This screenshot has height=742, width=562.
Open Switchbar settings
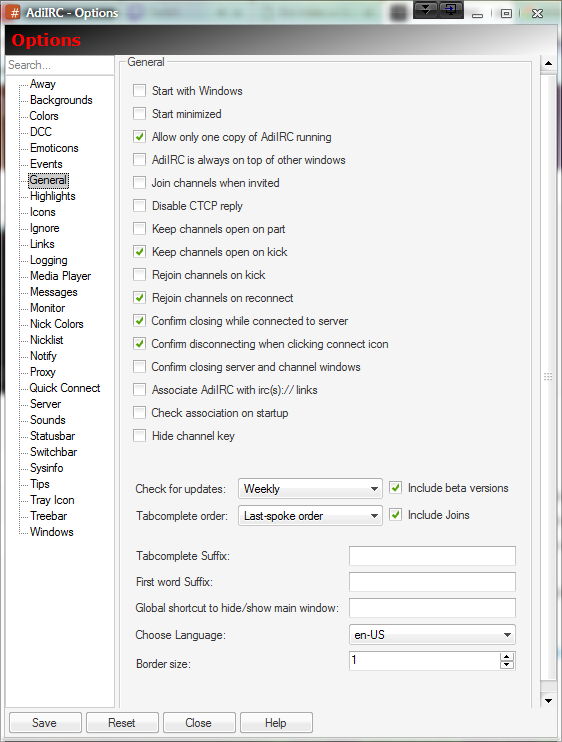tap(53, 452)
